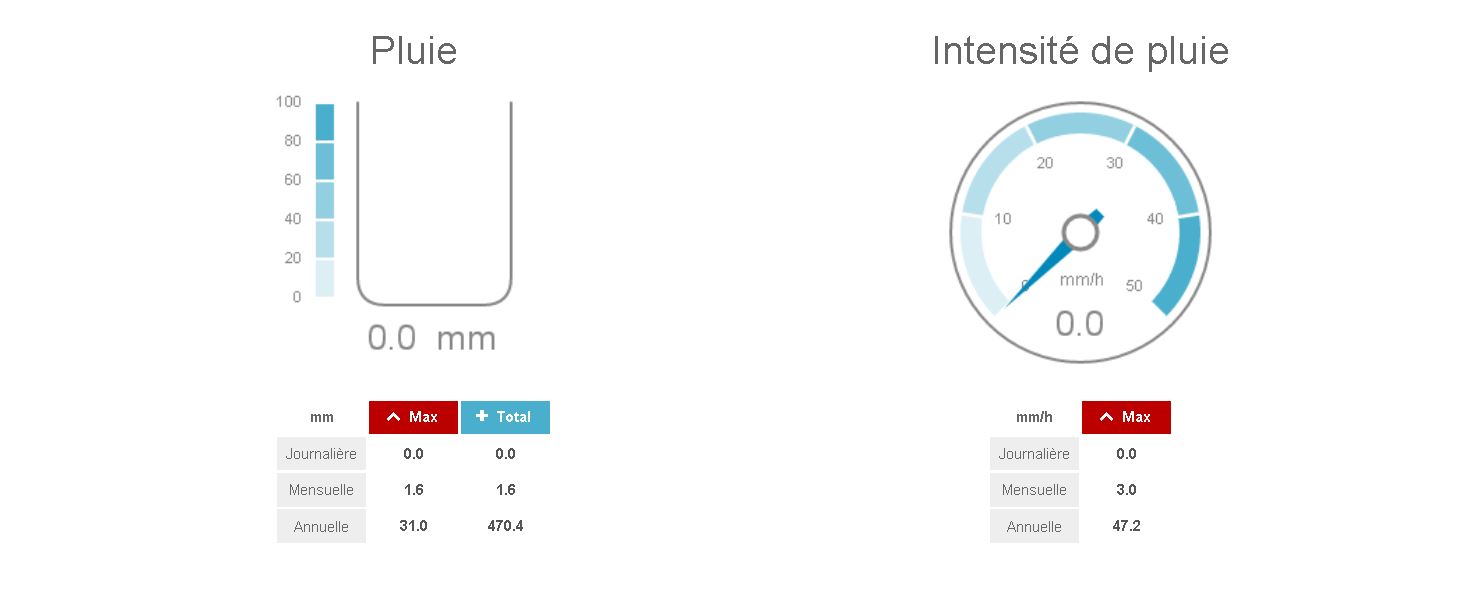Click the red Max button in the Pluie table

point(413,417)
